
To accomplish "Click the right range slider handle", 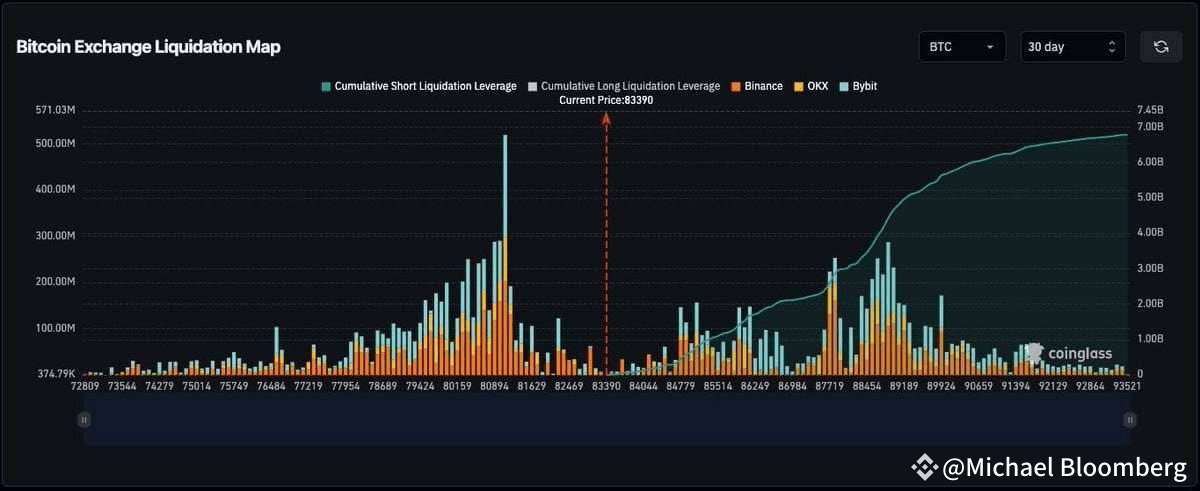I will pos(1130,420).
